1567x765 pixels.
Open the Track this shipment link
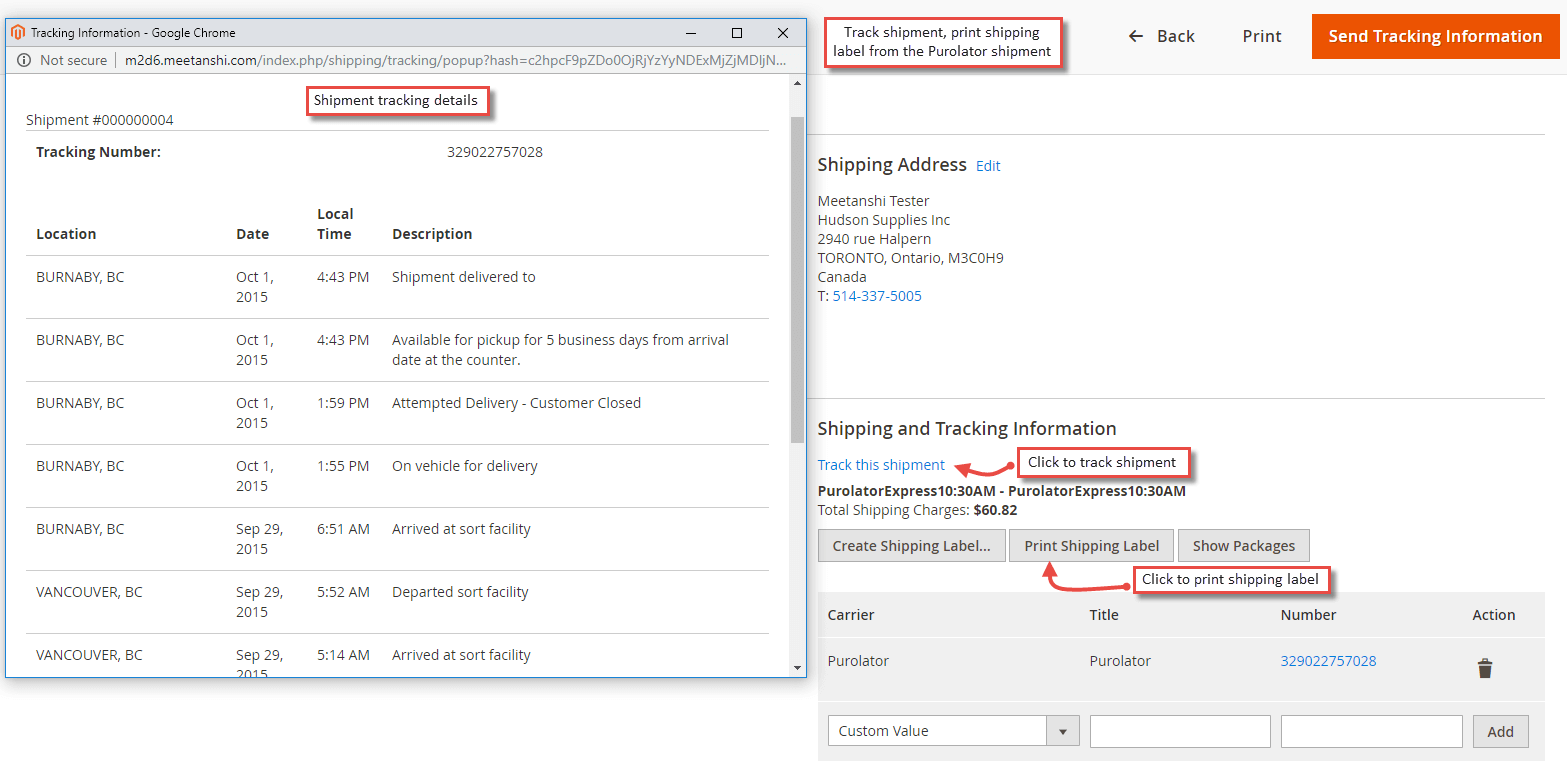(881, 465)
